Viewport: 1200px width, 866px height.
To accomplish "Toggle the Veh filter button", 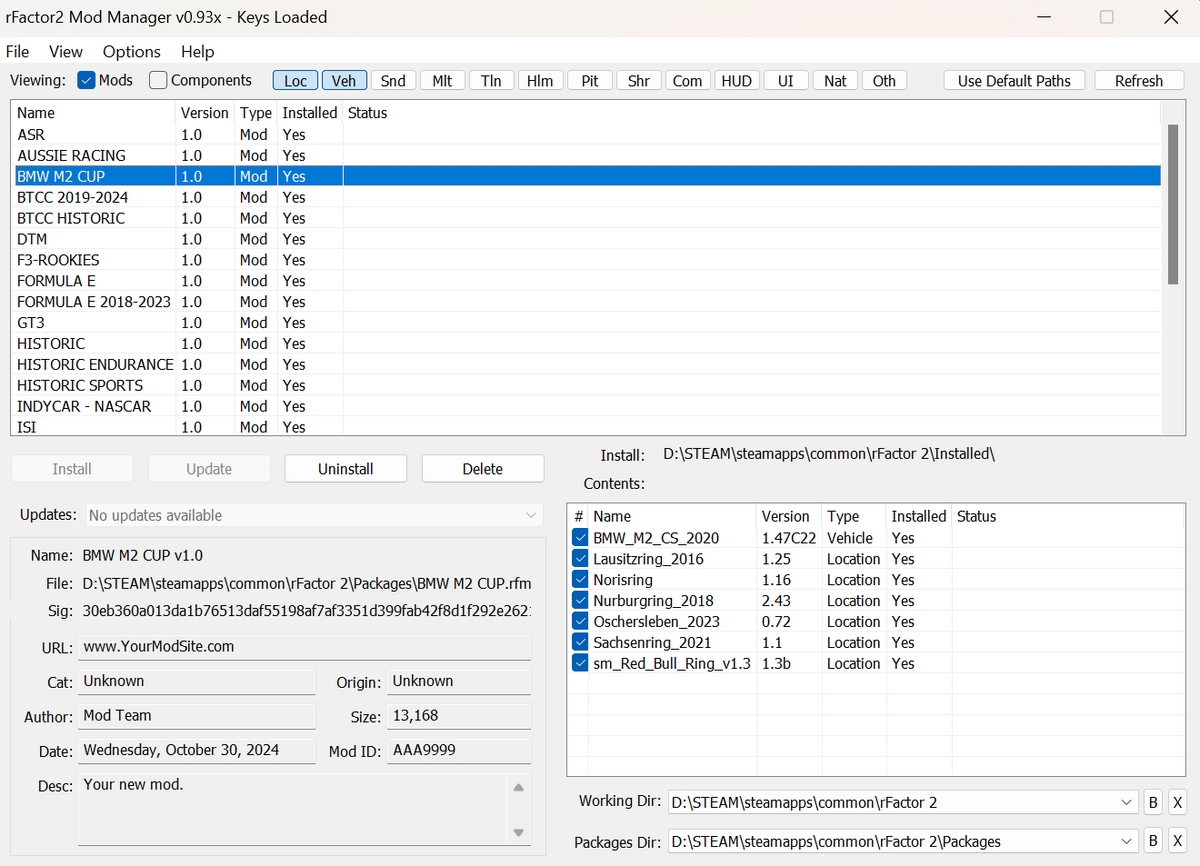I will [x=344, y=81].
